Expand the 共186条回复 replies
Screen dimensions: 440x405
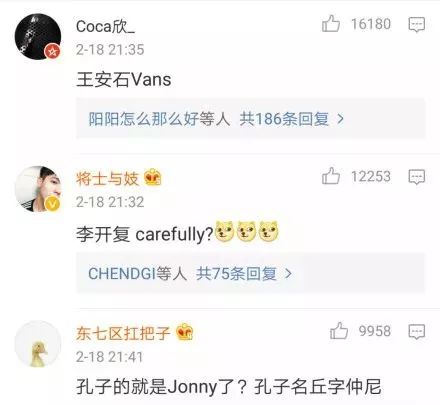[x=284, y=119]
